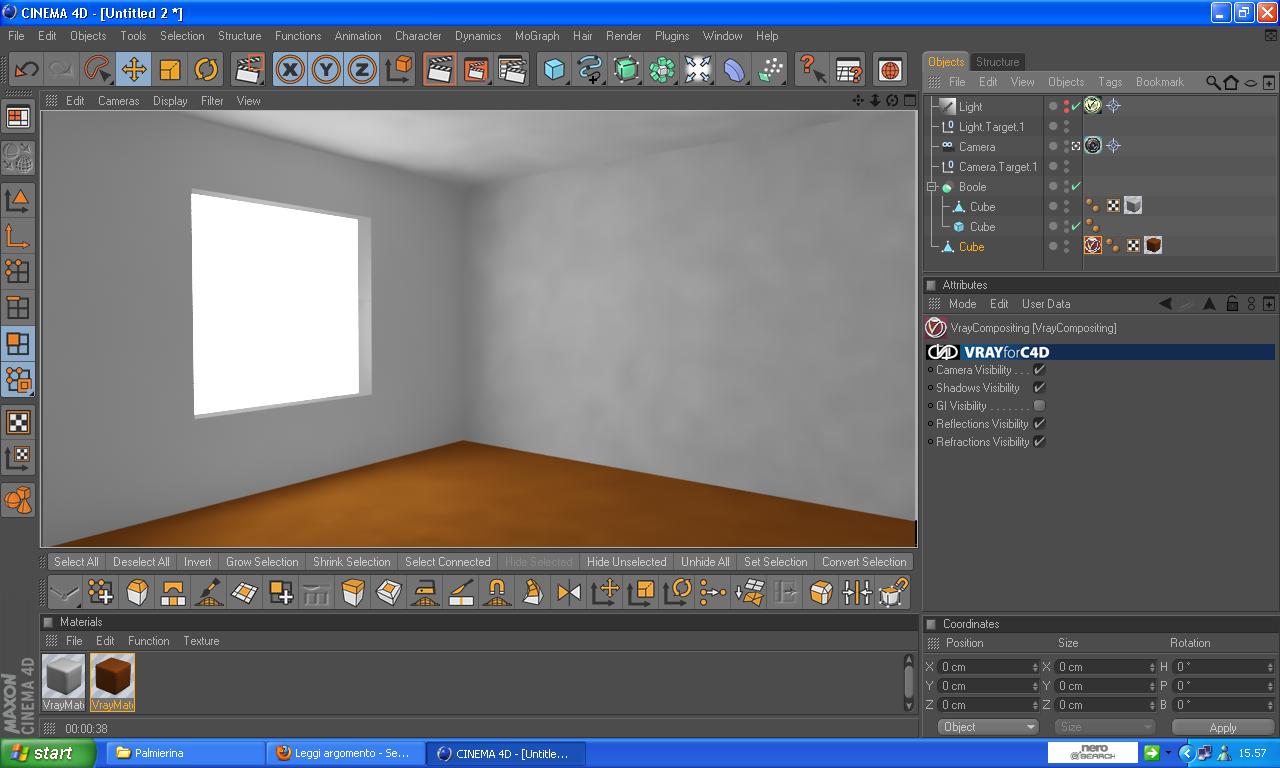Image resolution: width=1280 pixels, height=768 pixels.
Task: Collapse the Boole object tree
Action: [932, 187]
